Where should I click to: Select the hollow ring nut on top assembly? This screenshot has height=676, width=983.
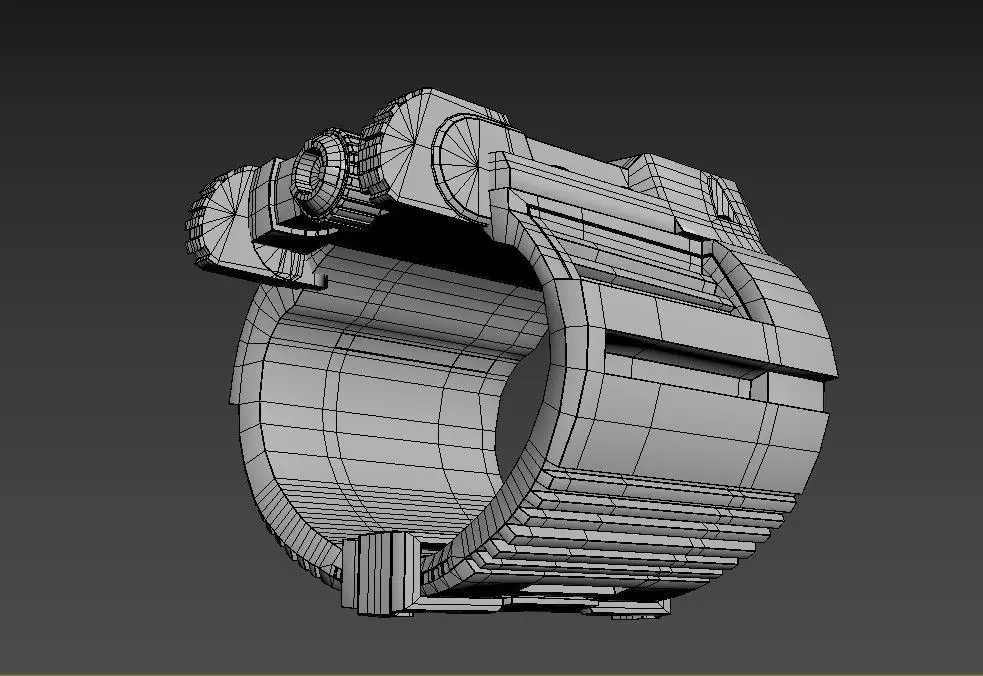click(320, 172)
